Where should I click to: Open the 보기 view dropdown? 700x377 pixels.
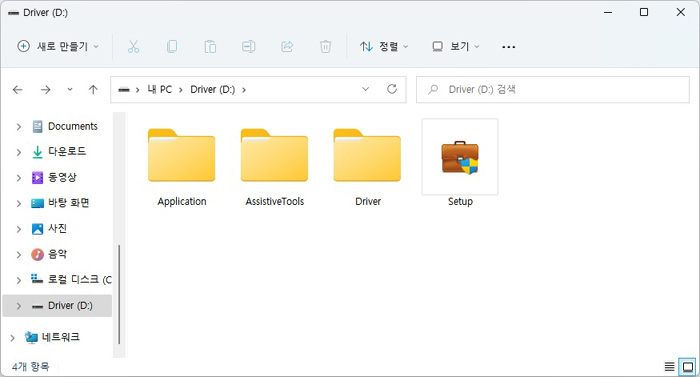[456, 46]
